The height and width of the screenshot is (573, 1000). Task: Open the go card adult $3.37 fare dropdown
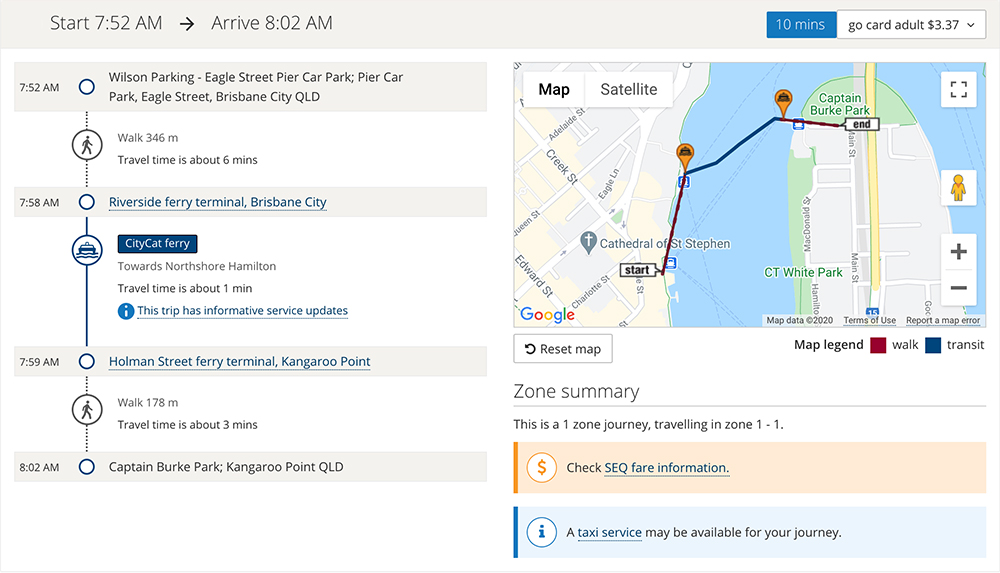911,25
